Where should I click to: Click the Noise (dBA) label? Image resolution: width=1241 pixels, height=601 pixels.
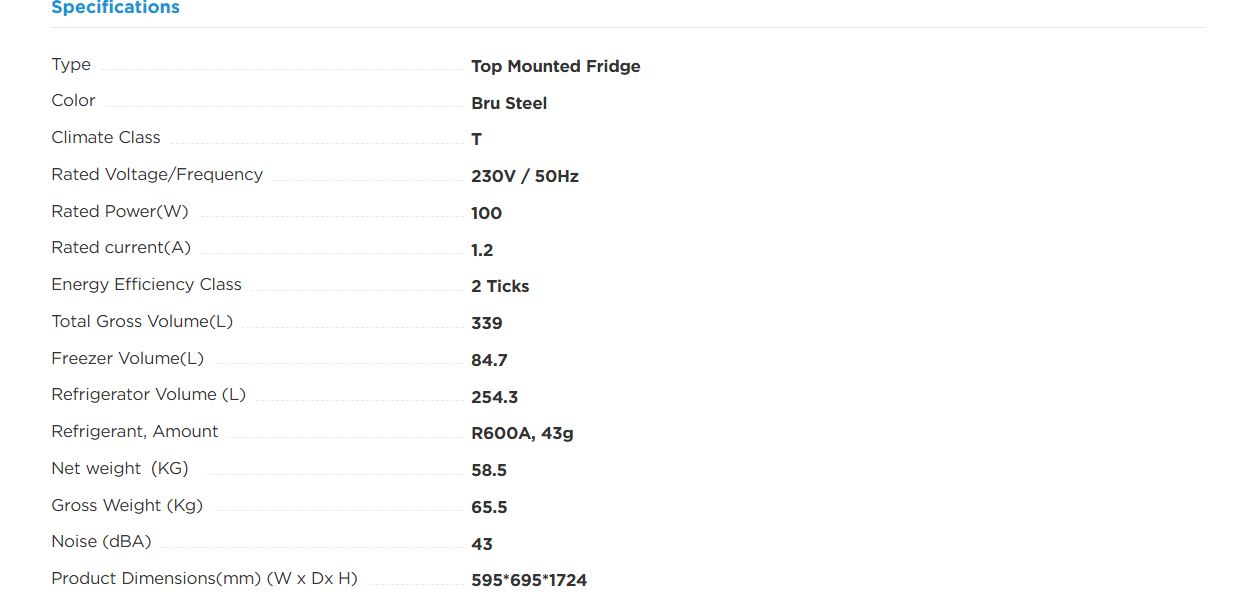[x=101, y=542]
